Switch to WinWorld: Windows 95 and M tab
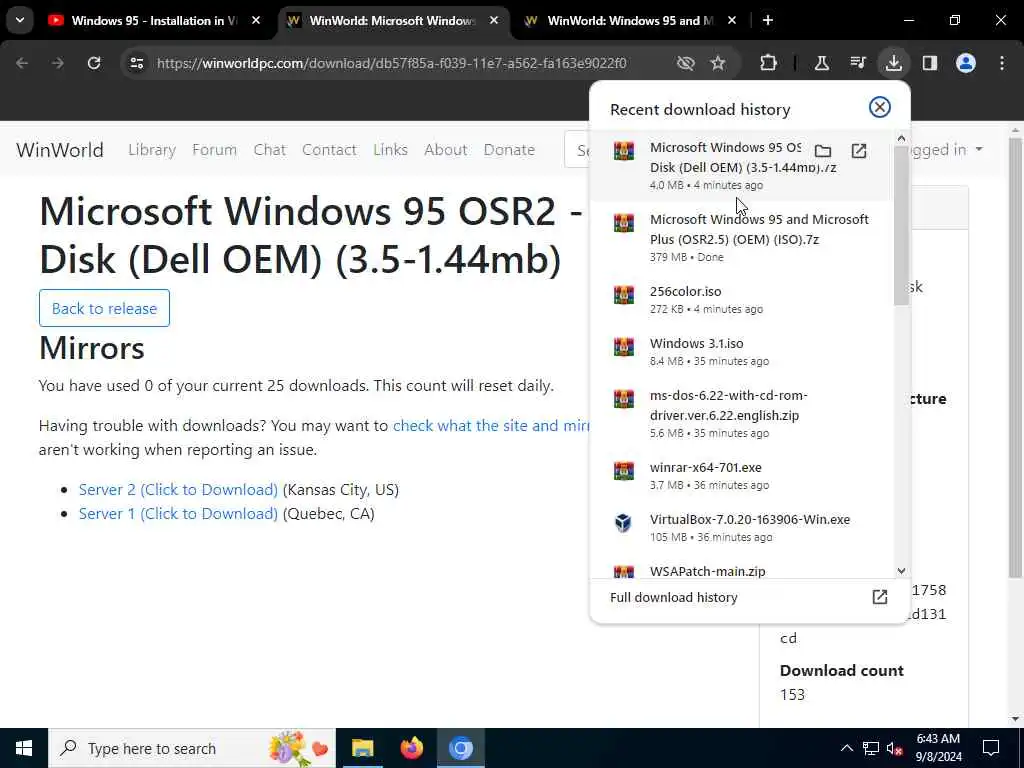The image size is (1024, 768). click(630, 21)
